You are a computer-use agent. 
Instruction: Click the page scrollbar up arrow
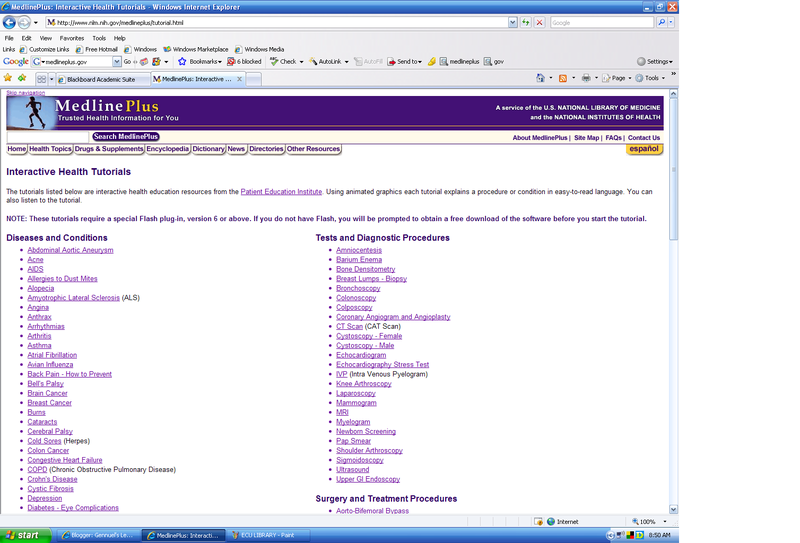click(x=673, y=93)
